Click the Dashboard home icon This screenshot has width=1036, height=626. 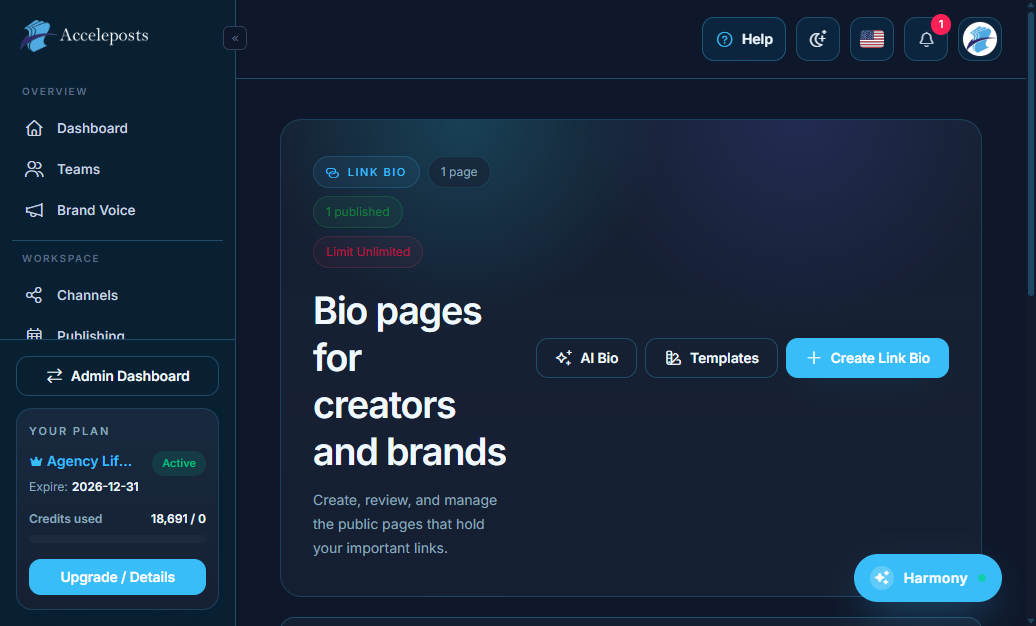click(x=34, y=128)
